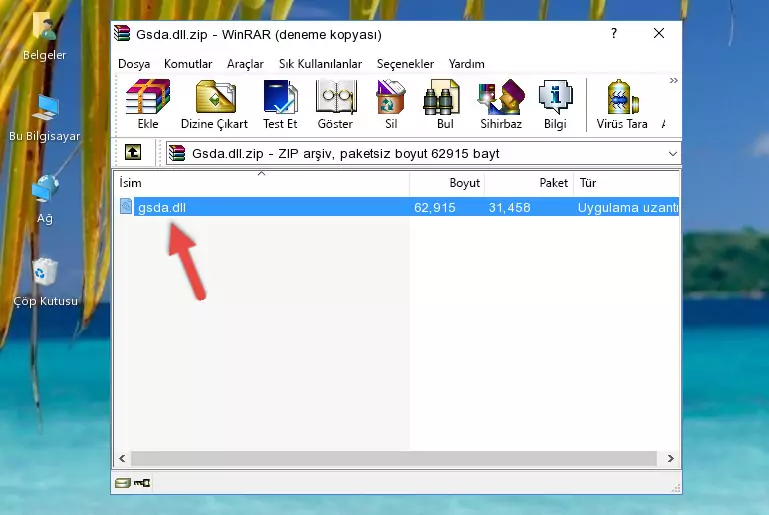Image resolution: width=769 pixels, height=515 pixels.
Task: Go up one folder level
Action: pyautogui.click(x=133, y=152)
